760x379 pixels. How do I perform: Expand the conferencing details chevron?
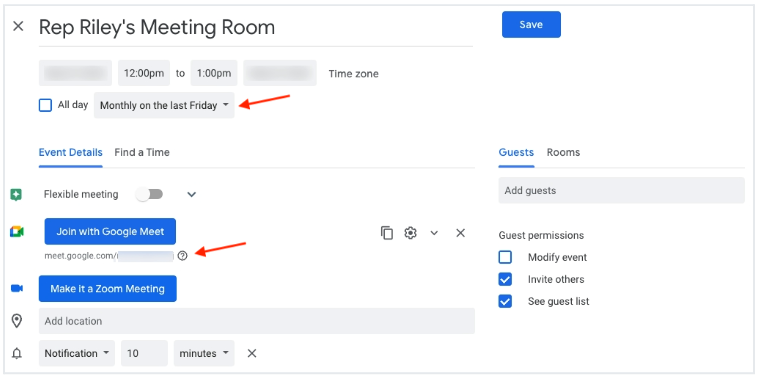[x=434, y=233]
